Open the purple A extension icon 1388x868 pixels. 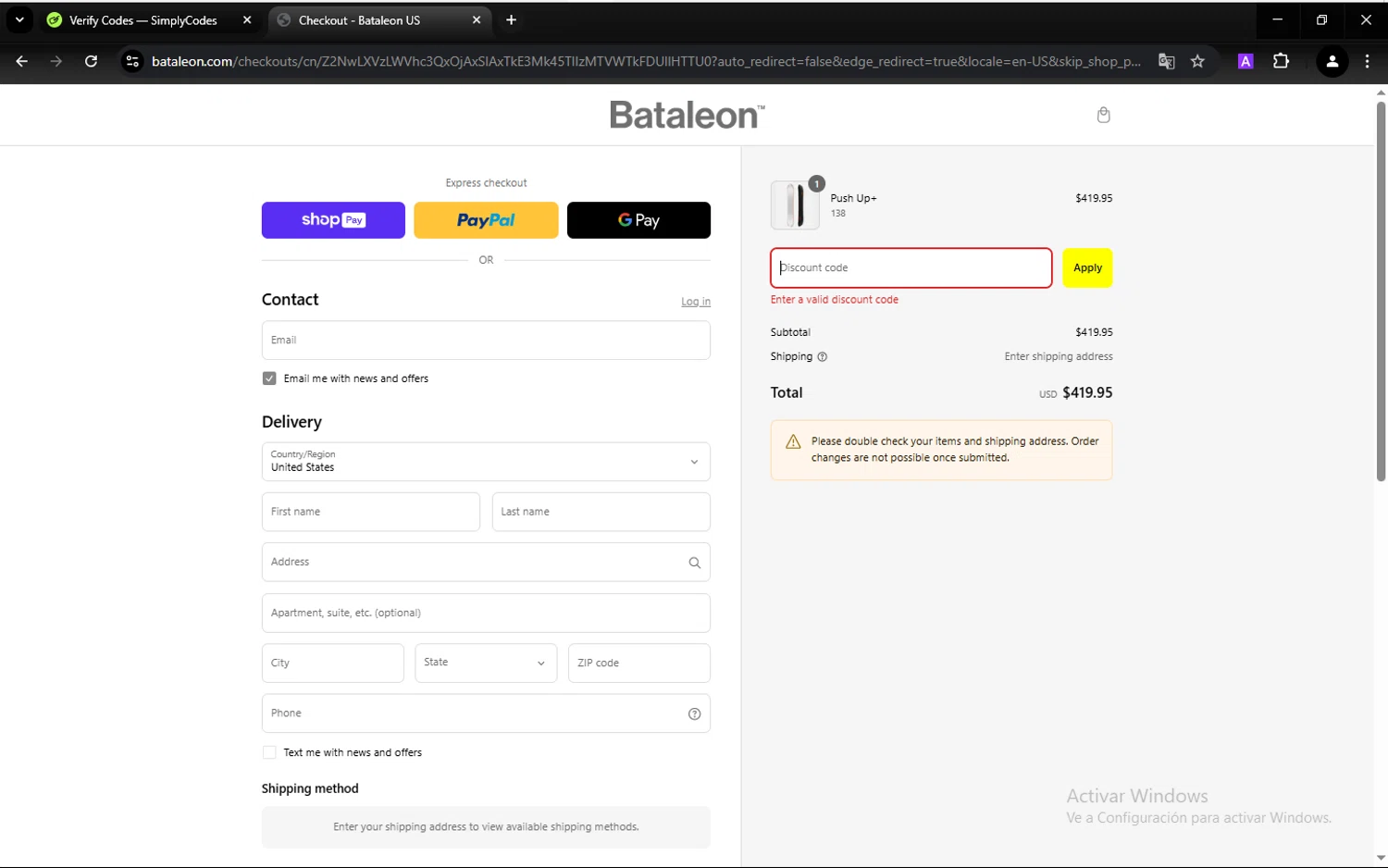click(x=1245, y=61)
